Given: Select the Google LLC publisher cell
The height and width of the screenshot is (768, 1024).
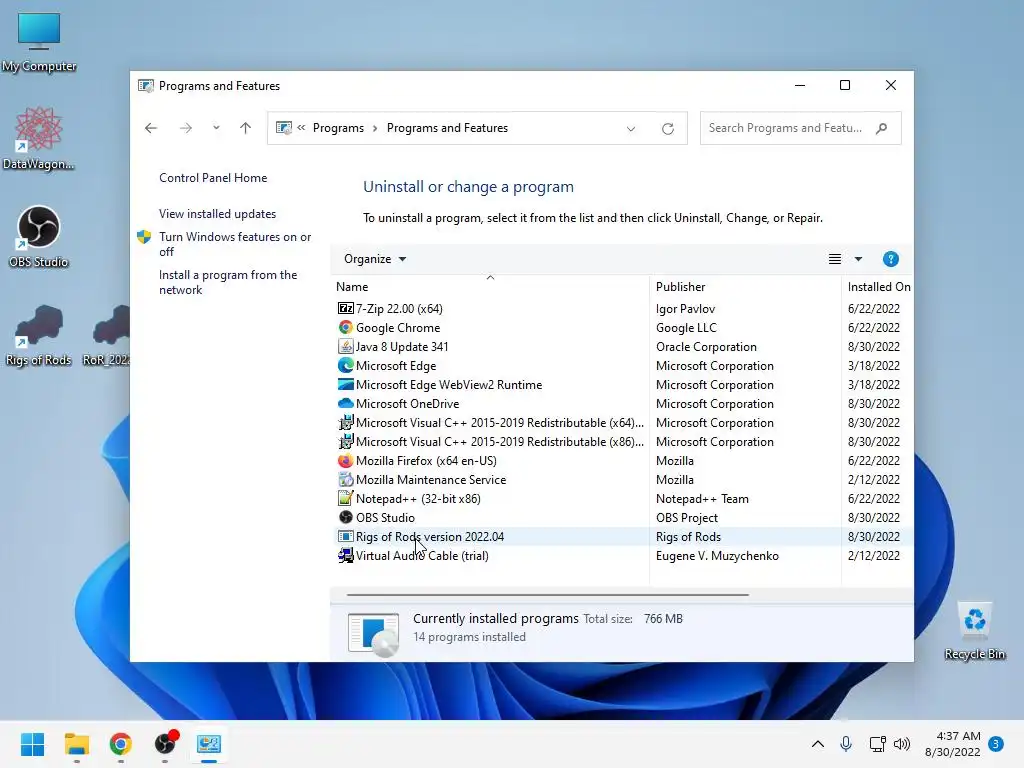Looking at the screenshot, I should pyautogui.click(x=686, y=327).
